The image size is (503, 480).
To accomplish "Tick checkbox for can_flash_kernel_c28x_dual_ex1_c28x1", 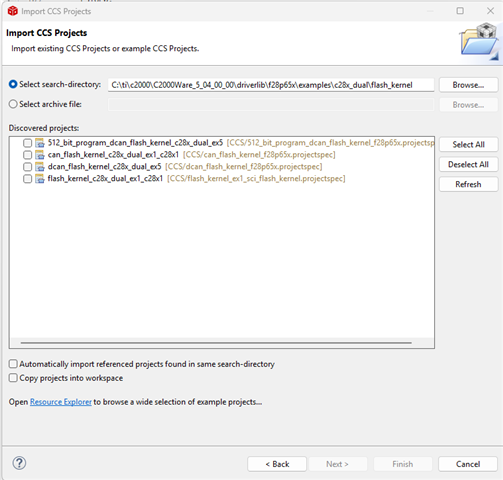I will pyautogui.click(x=27, y=155).
